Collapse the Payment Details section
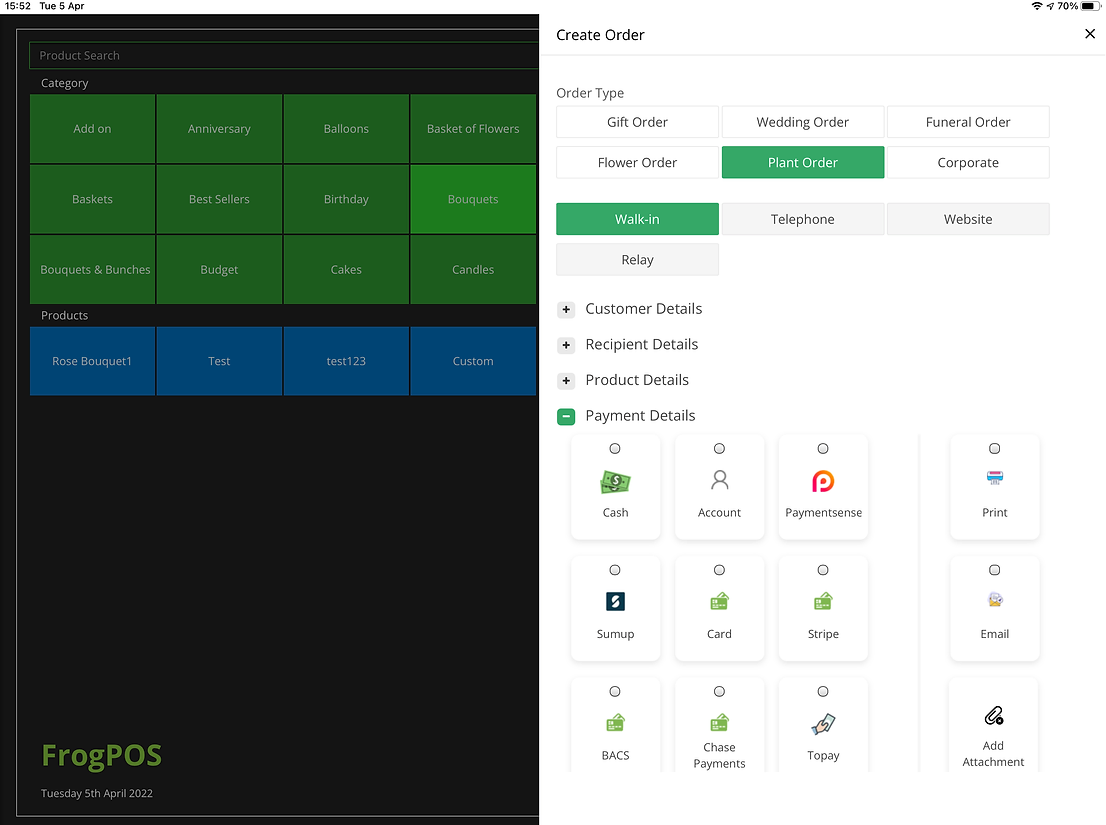Viewport: 1106px width, 825px height. tap(566, 416)
